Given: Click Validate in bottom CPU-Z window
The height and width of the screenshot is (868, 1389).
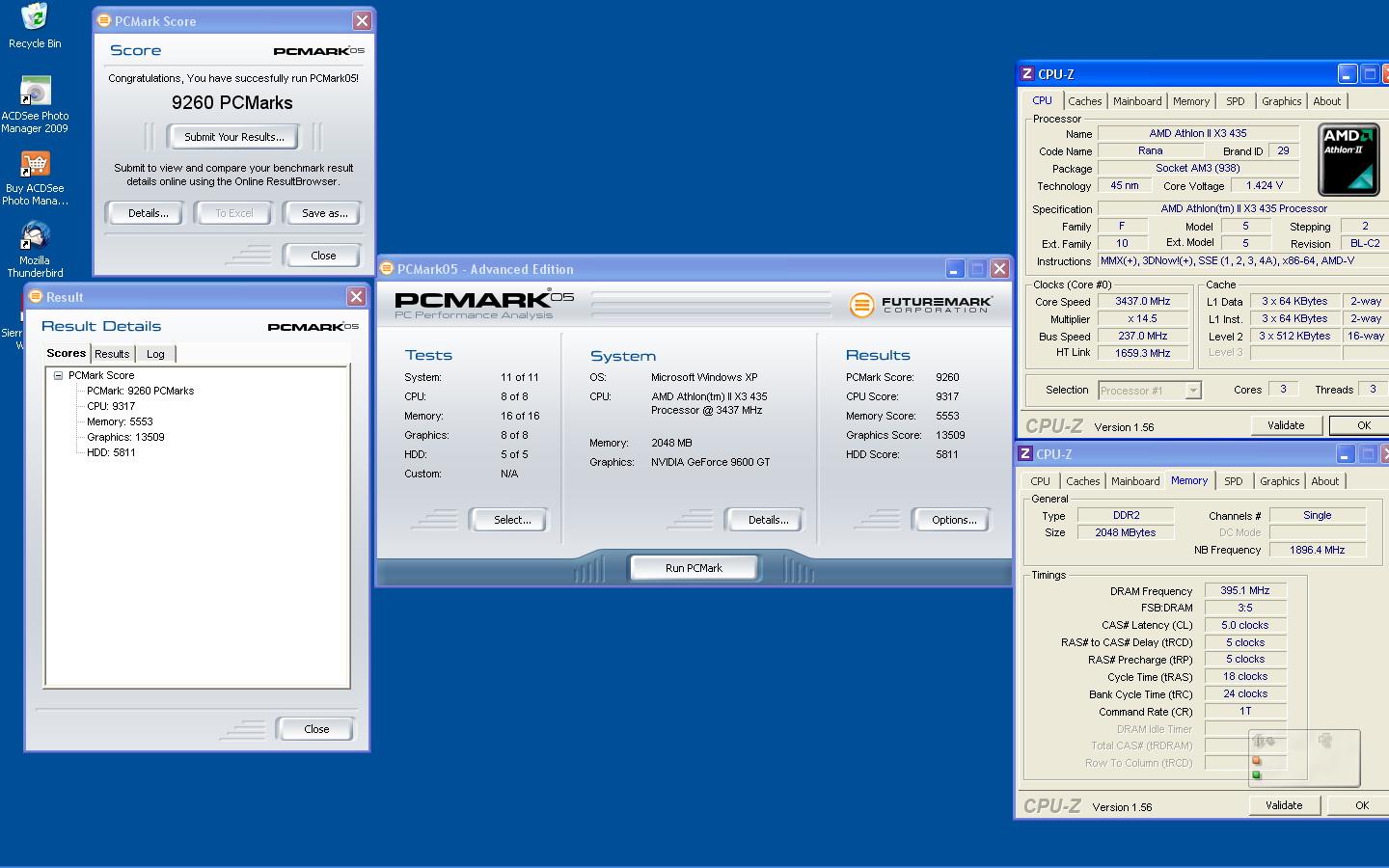Looking at the screenshot, I should tap(1283, 805).
